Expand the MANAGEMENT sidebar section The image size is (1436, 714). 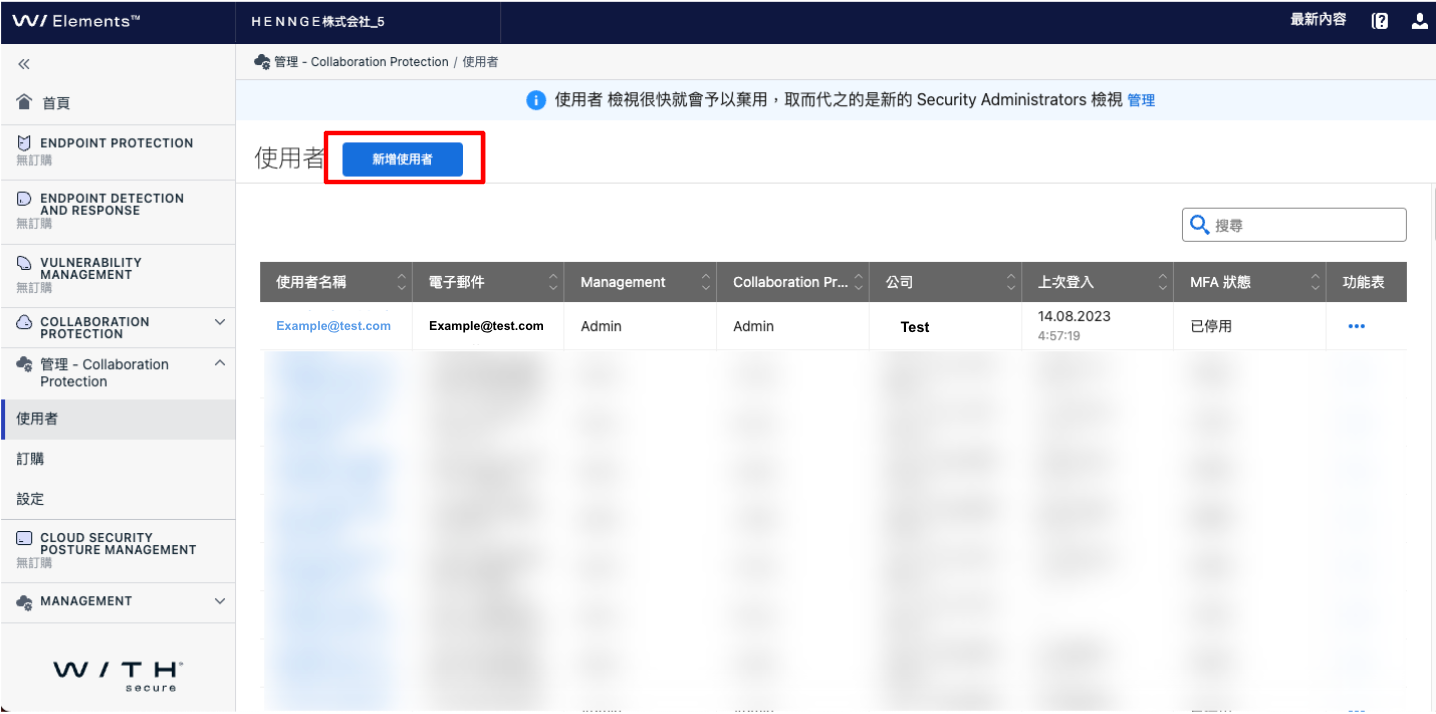pos(220,601)
